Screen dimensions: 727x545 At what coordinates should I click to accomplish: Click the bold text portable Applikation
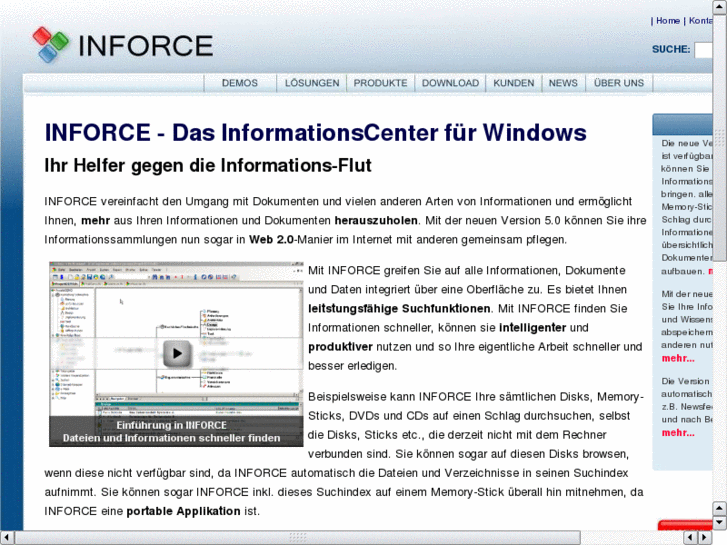click(x=183, y=511)
